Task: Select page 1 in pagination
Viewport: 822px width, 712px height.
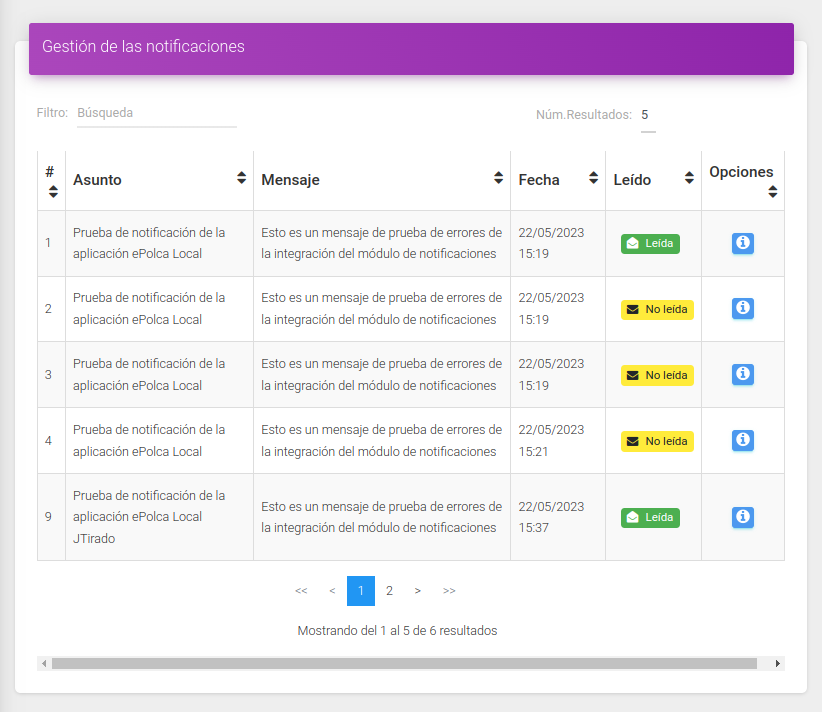Action: point(361,591)
